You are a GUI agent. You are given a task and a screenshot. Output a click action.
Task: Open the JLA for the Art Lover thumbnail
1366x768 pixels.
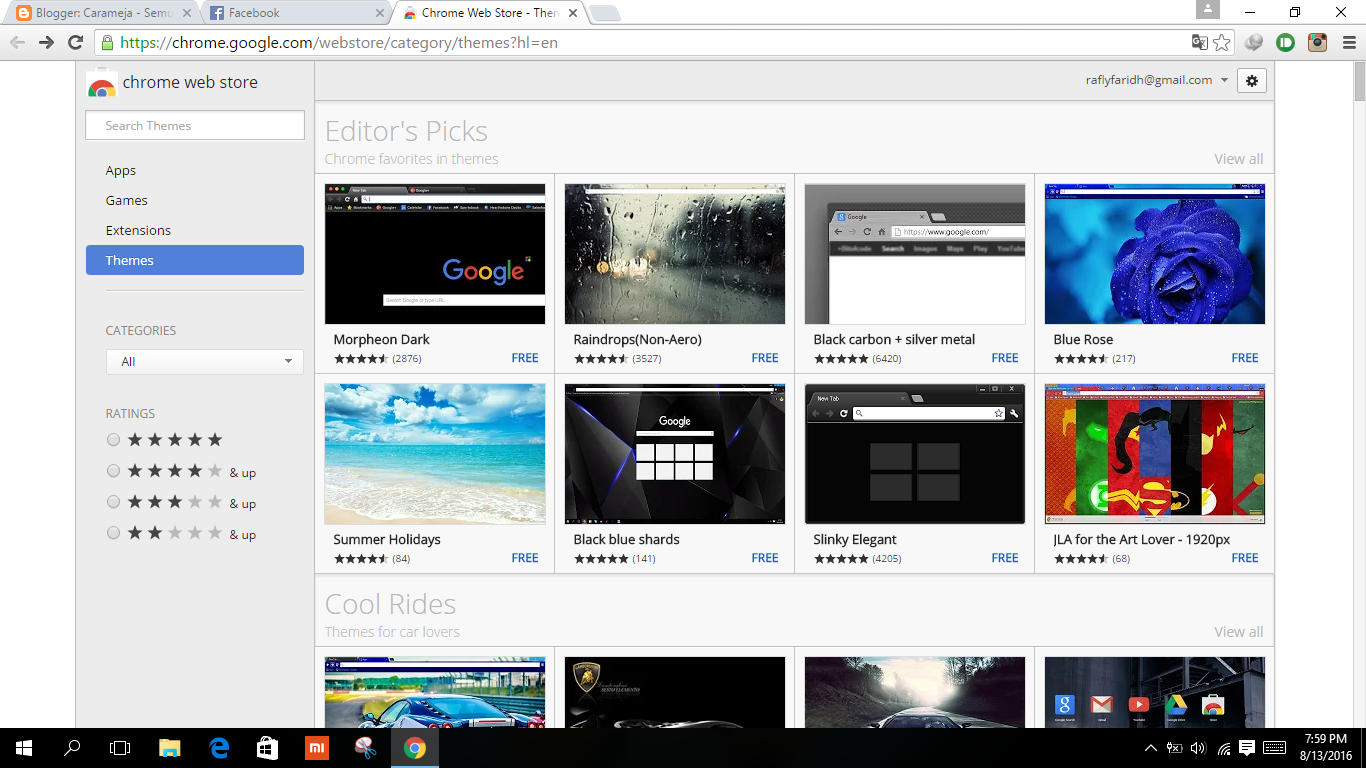point(1155,454)
